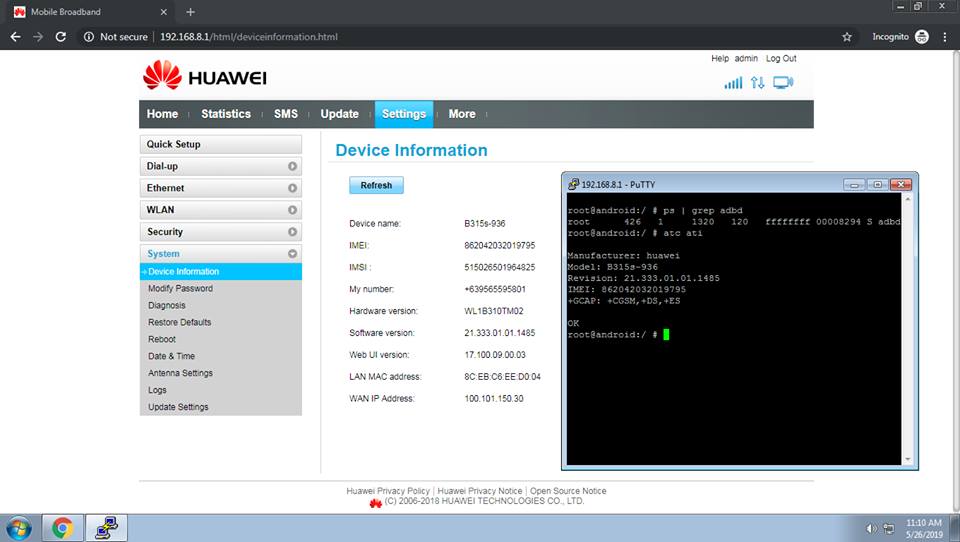Expand the Security menu section
This screenshot has height=542, width=960.
click(220, 232)
